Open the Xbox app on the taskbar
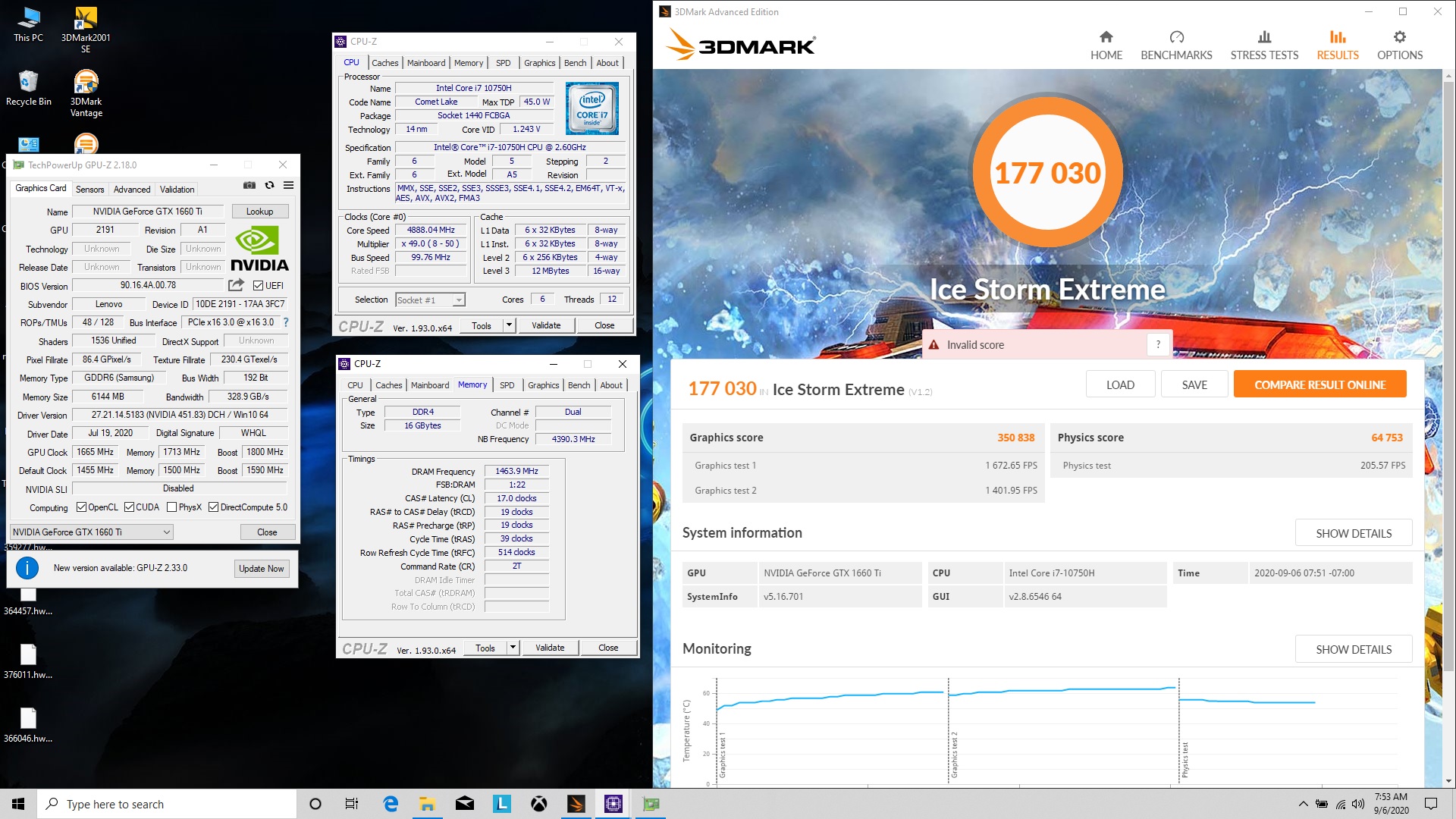 [539, 804]
